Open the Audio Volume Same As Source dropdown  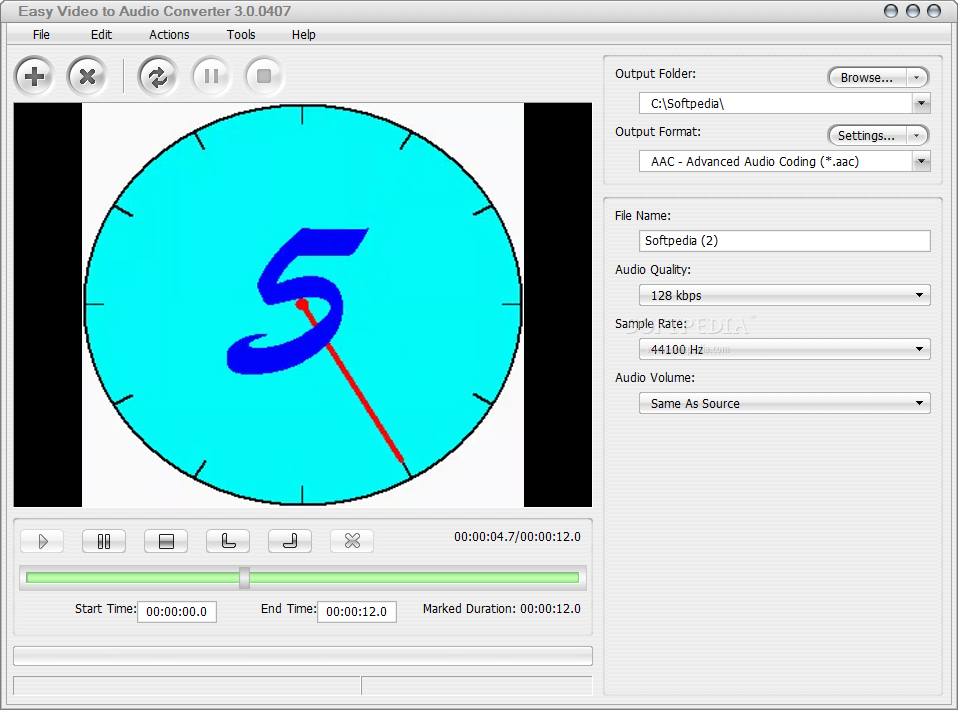coord(784,403)
